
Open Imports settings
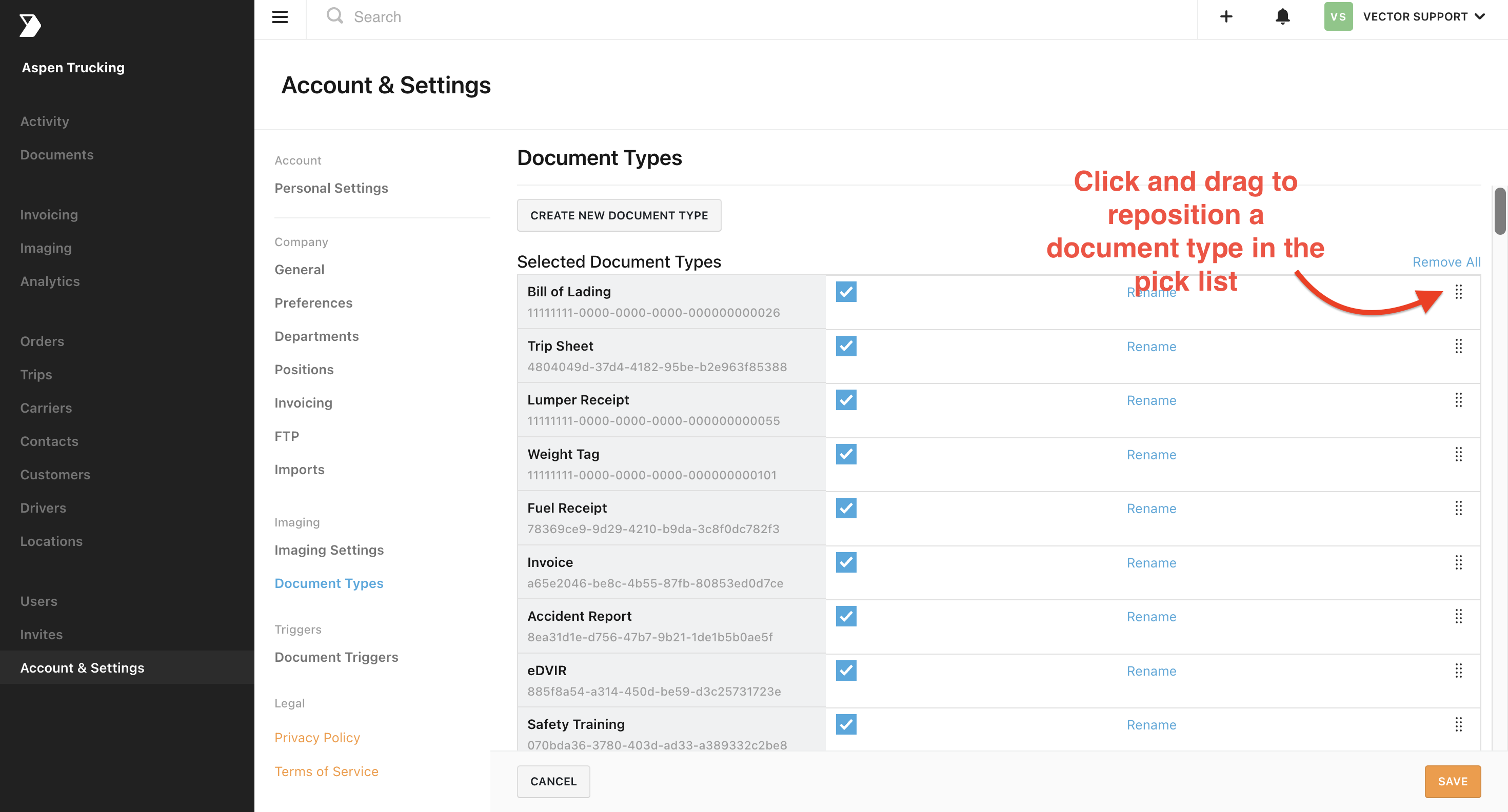coord(299,470)
